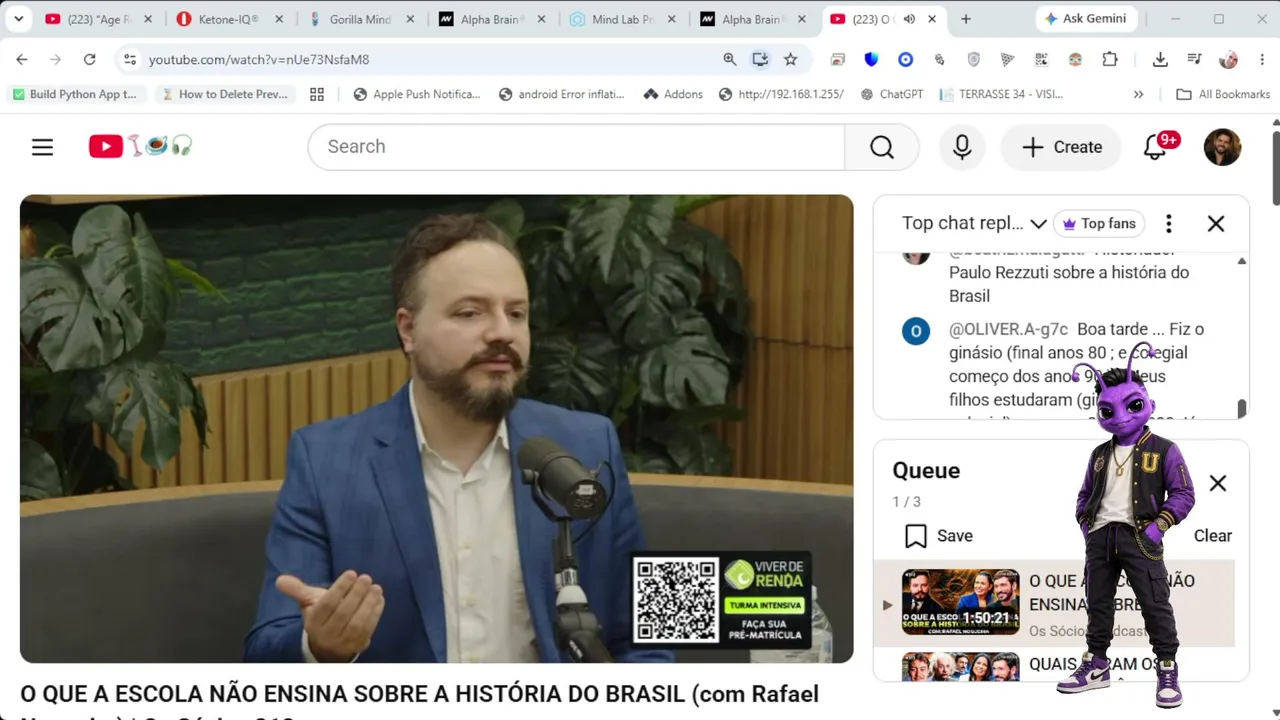1280x720 pixels.
Task: Open the QR code extension in toolbar
Action: [x=1041, y=60]
